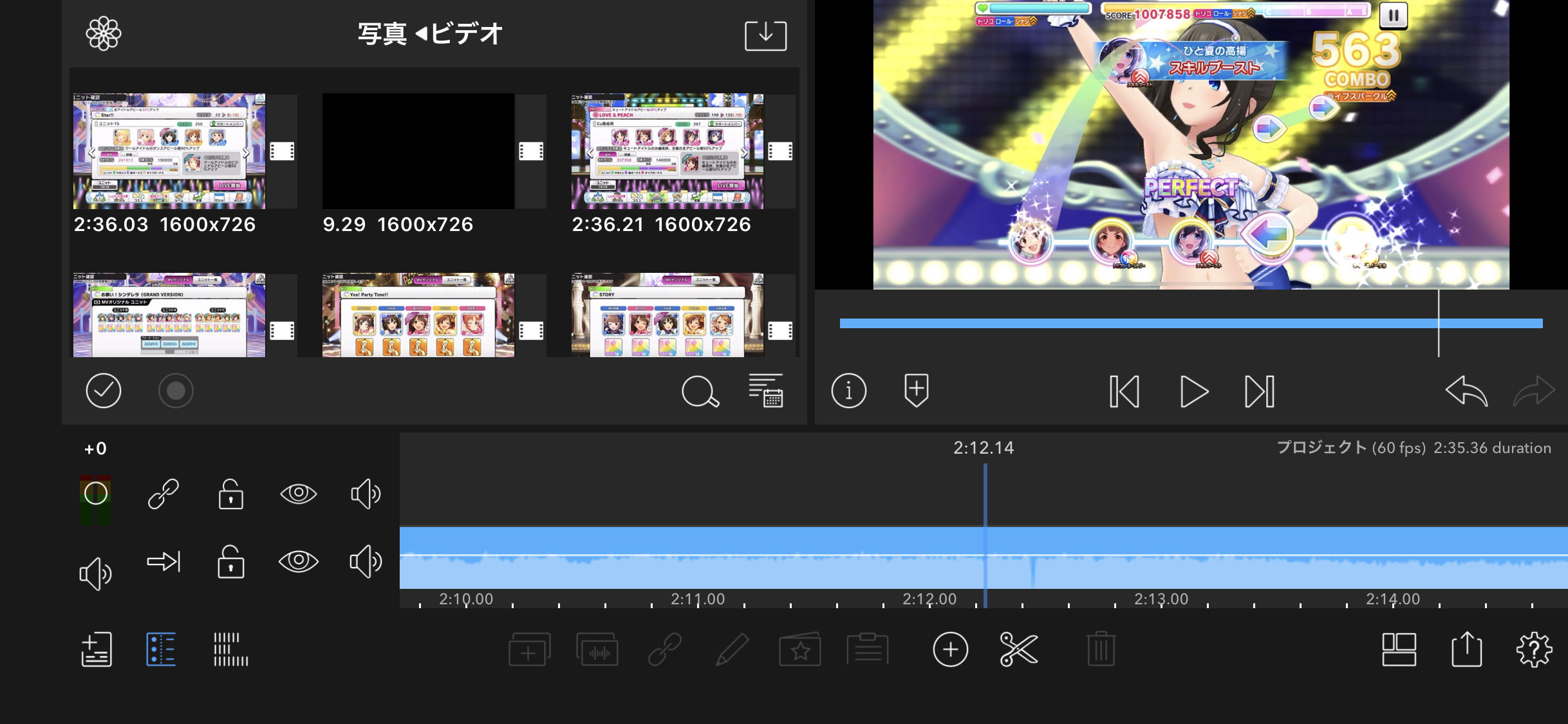Open the star favorites effects icon
The width and height of the screenshot is (1568, 724).
coord(799,649)
